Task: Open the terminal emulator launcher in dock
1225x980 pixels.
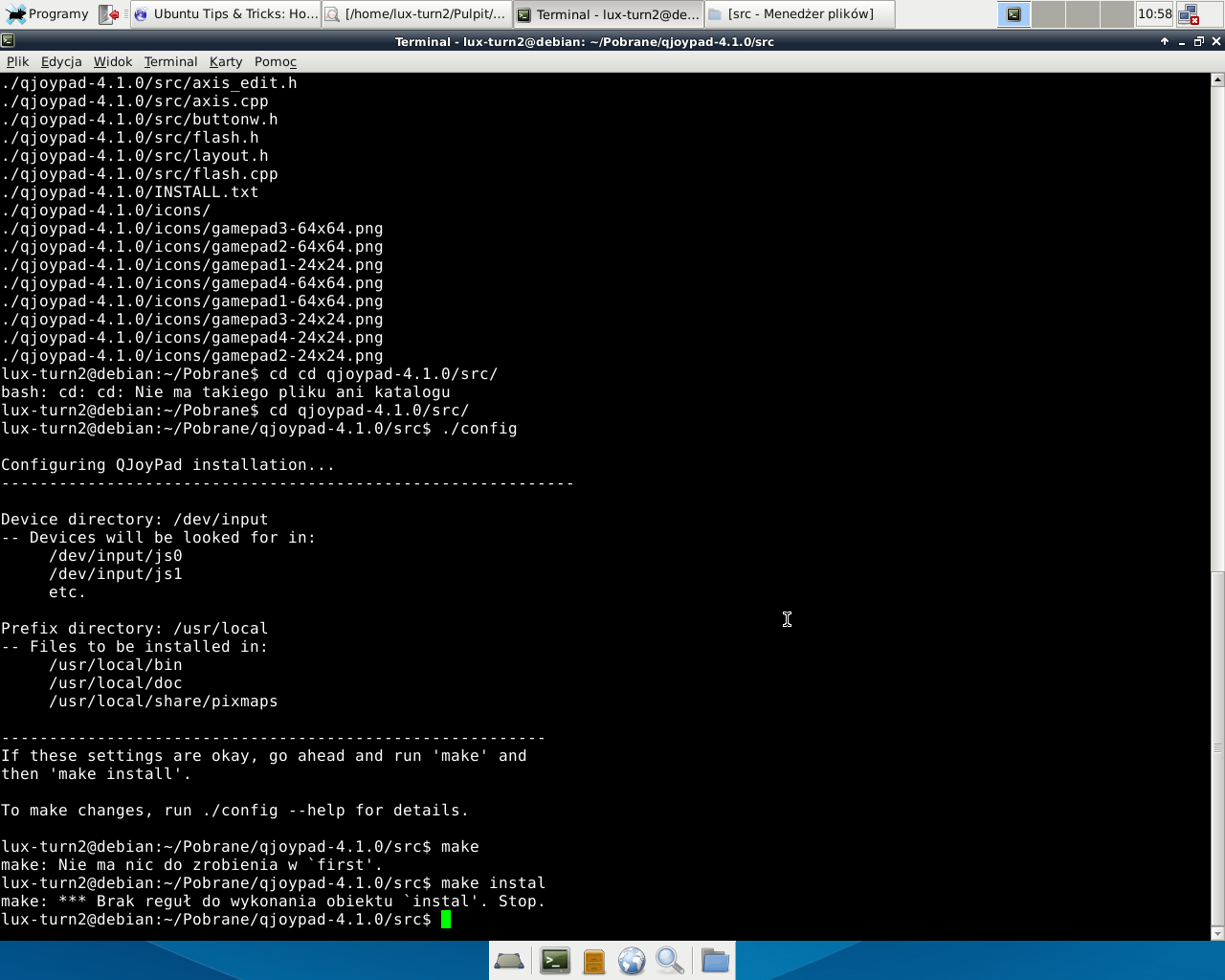Action: 555,961
